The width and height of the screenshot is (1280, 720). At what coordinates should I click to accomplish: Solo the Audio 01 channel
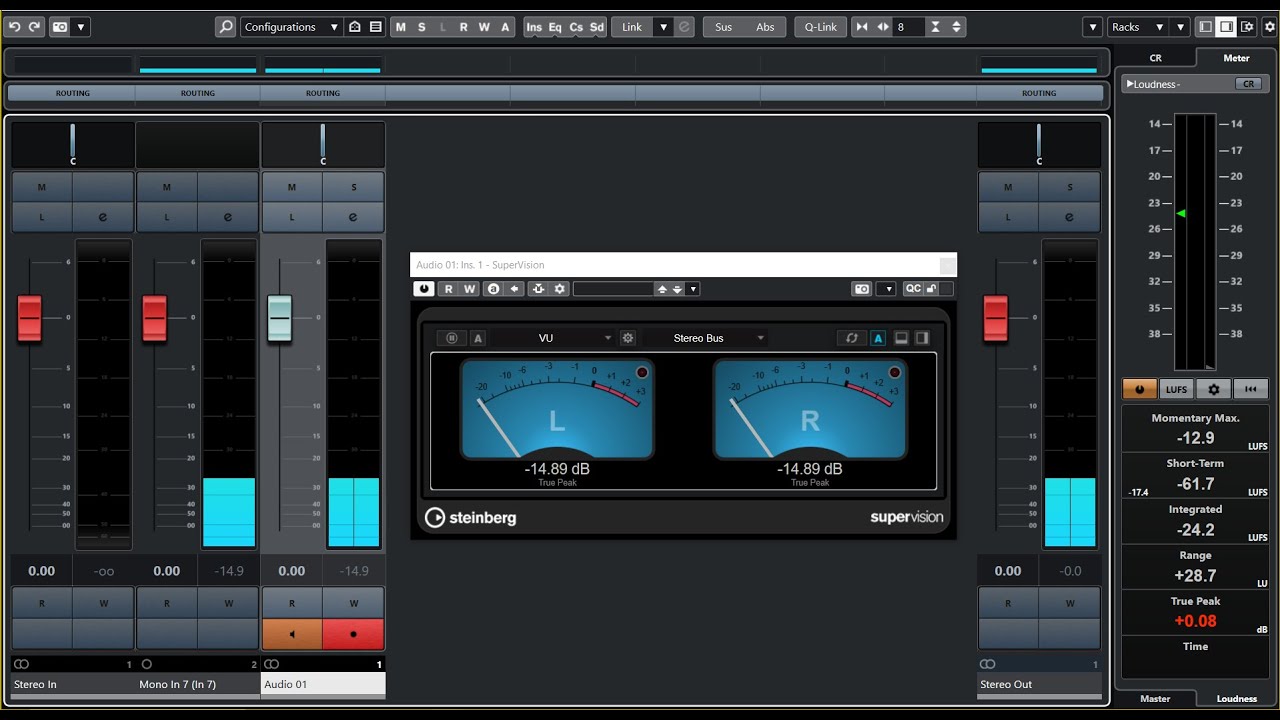pos(354,187)
